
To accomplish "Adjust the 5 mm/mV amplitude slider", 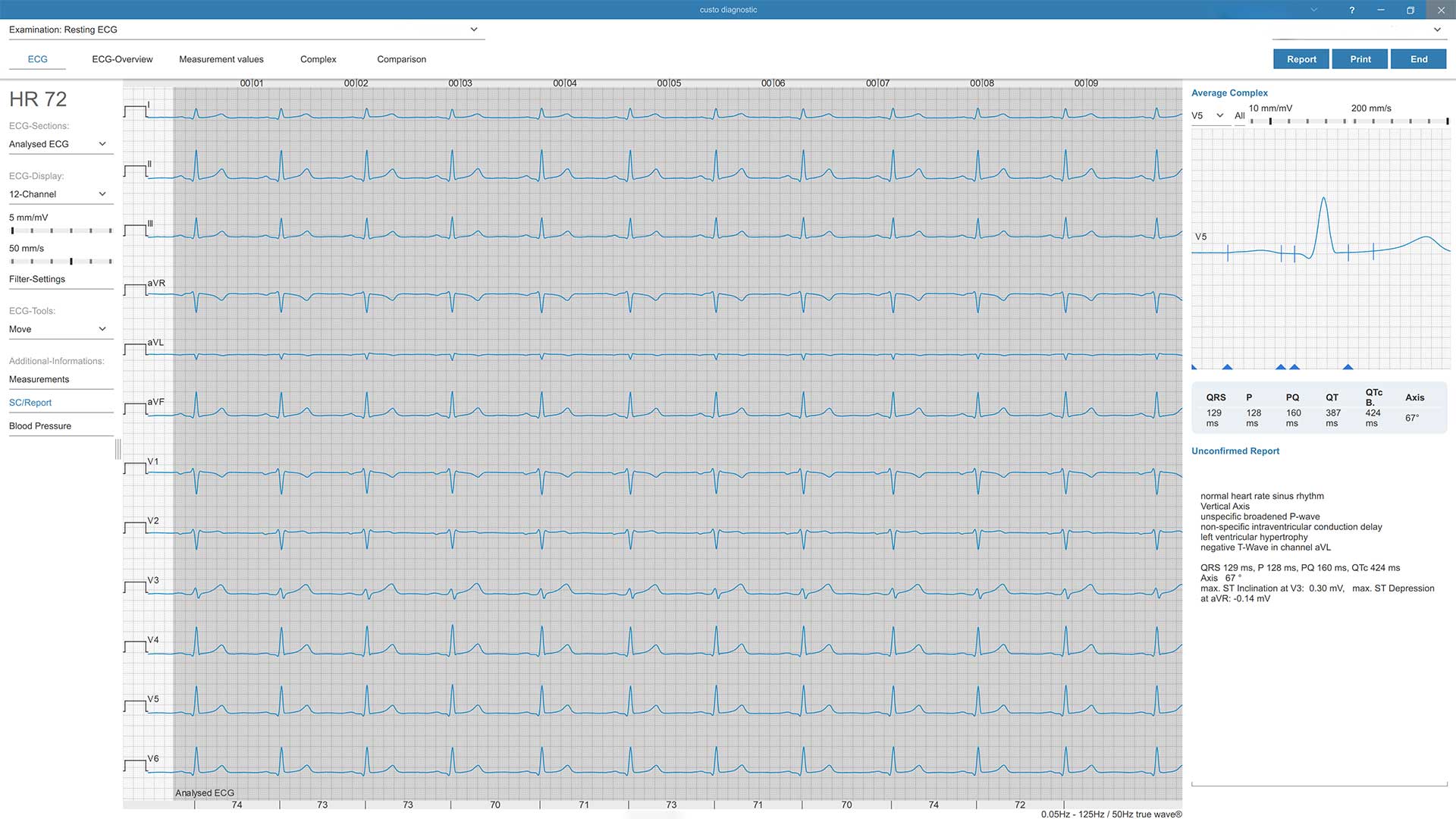I will point(61,231).
